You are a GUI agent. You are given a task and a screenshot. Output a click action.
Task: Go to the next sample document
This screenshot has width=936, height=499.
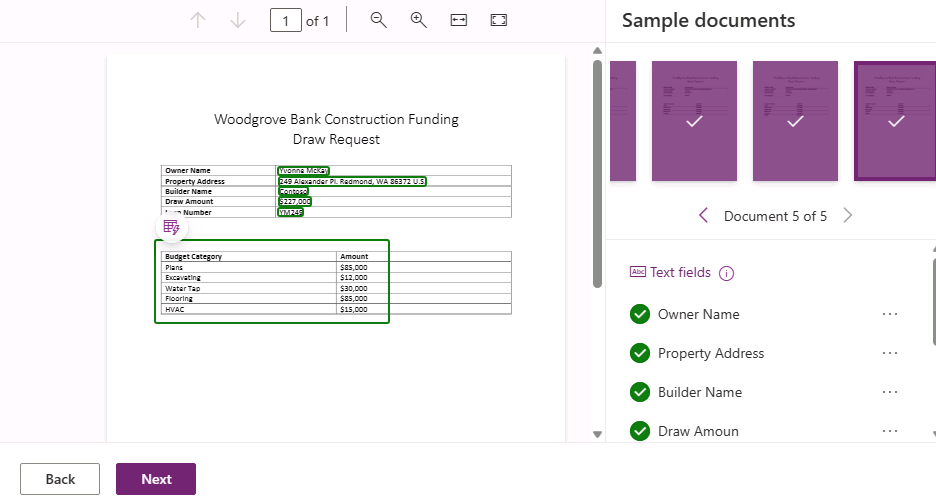[848, 216]
